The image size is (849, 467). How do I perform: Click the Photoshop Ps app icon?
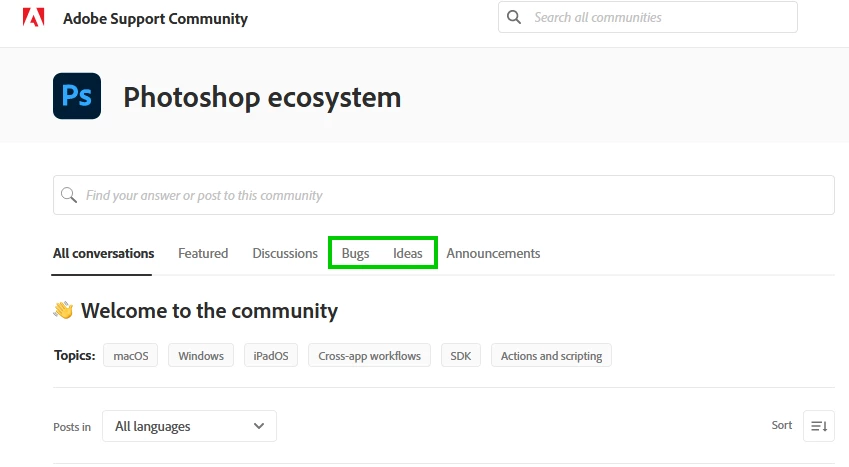coord(77,96)
